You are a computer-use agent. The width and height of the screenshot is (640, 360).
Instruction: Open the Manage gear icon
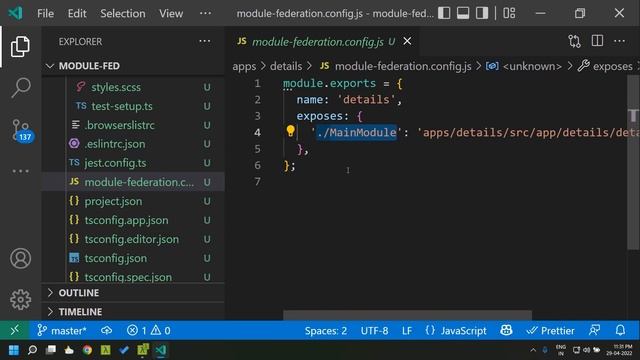20,300
